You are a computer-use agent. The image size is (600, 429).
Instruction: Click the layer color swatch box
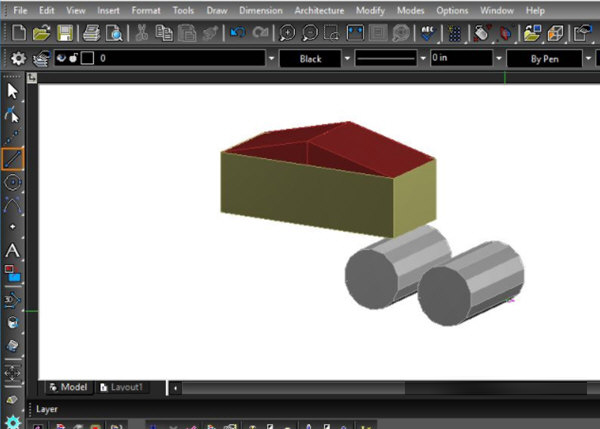(87, 59)
